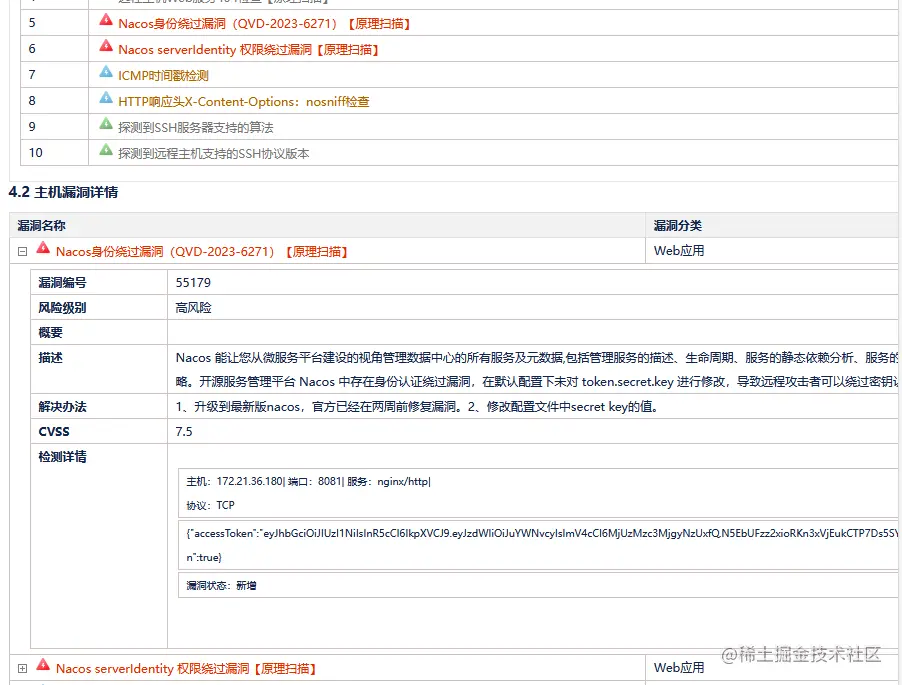Click green icon beside 探测到远程主机支持的SSH协议版本
Image resolution: width=902 pixels, height=685 pixels.
106,150
